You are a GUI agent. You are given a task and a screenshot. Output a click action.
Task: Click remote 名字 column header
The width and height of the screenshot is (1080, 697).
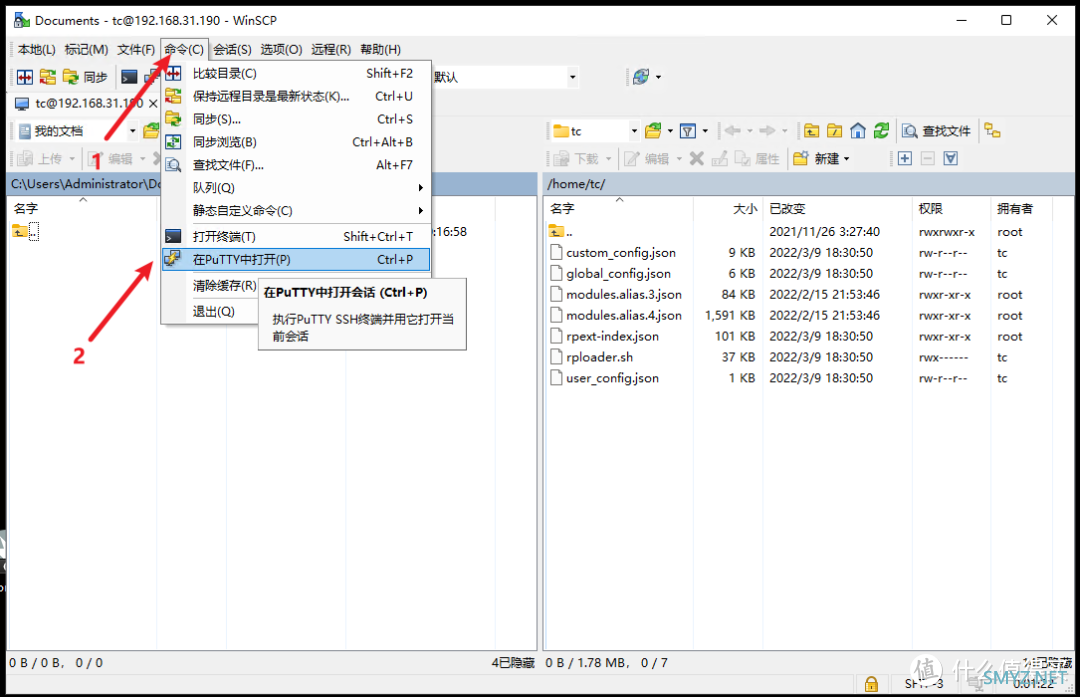619,208
